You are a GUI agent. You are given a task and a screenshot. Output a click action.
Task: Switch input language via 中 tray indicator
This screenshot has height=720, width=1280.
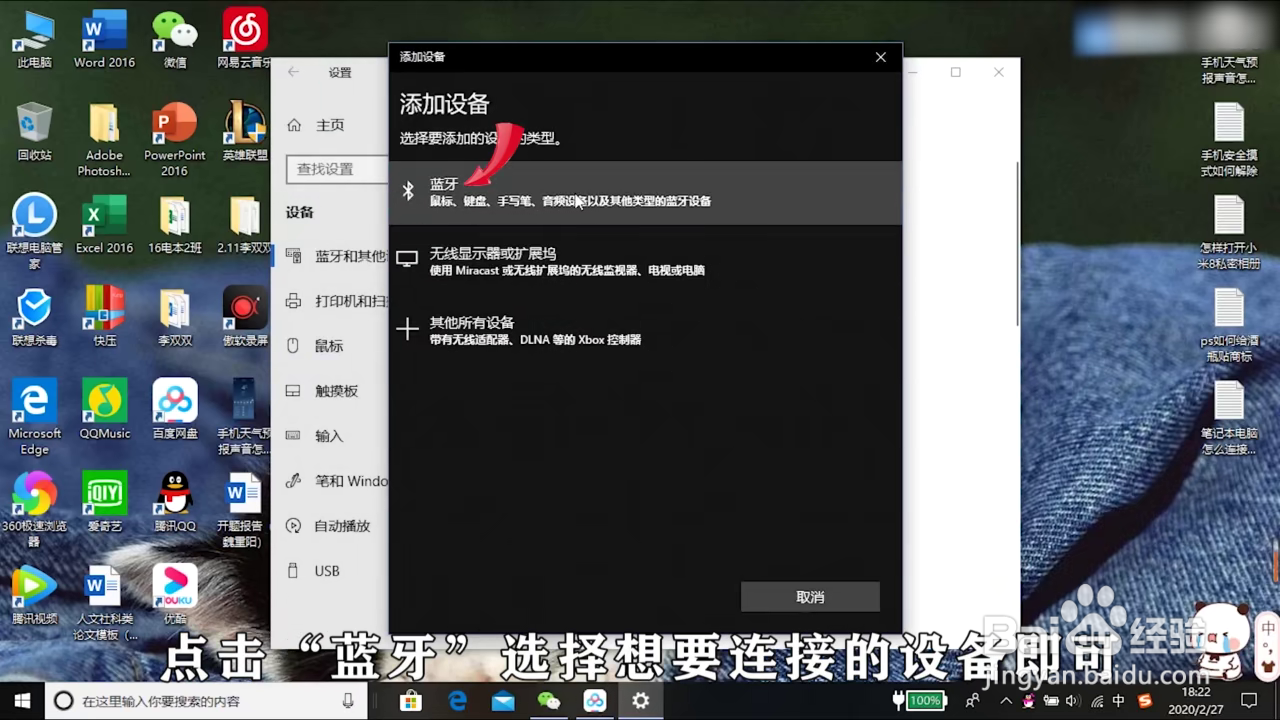coord(1120,701)
